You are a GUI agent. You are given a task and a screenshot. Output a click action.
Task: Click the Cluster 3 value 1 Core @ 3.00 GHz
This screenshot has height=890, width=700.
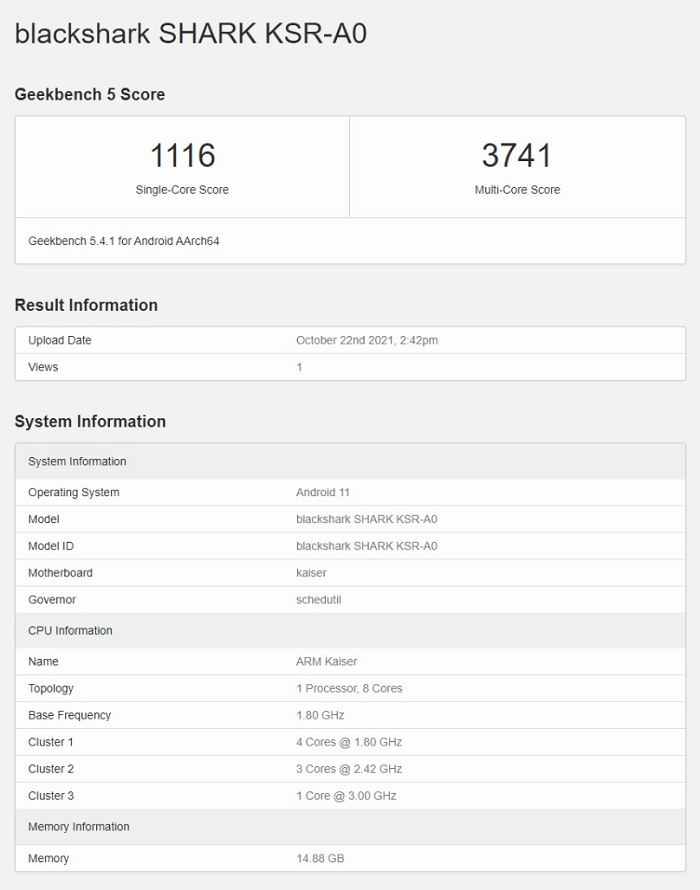click(346, 796)
